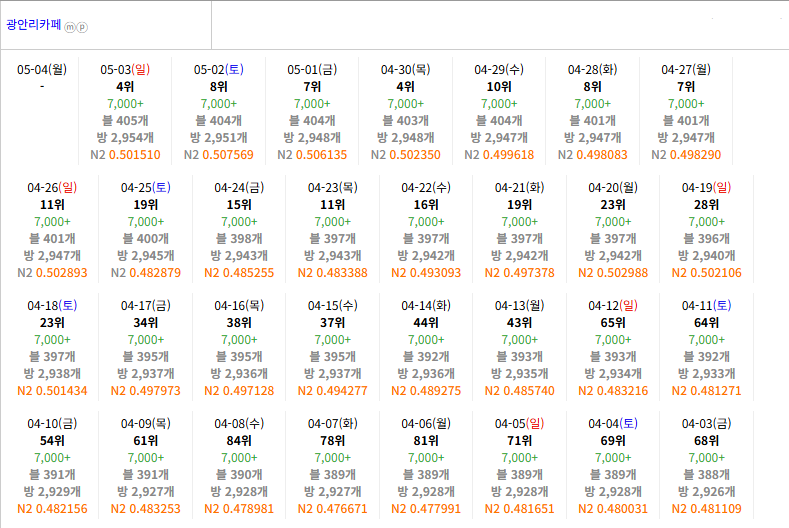
Task: Click the 블 403개 count under 04-30(목)
Action: point(406,121)
